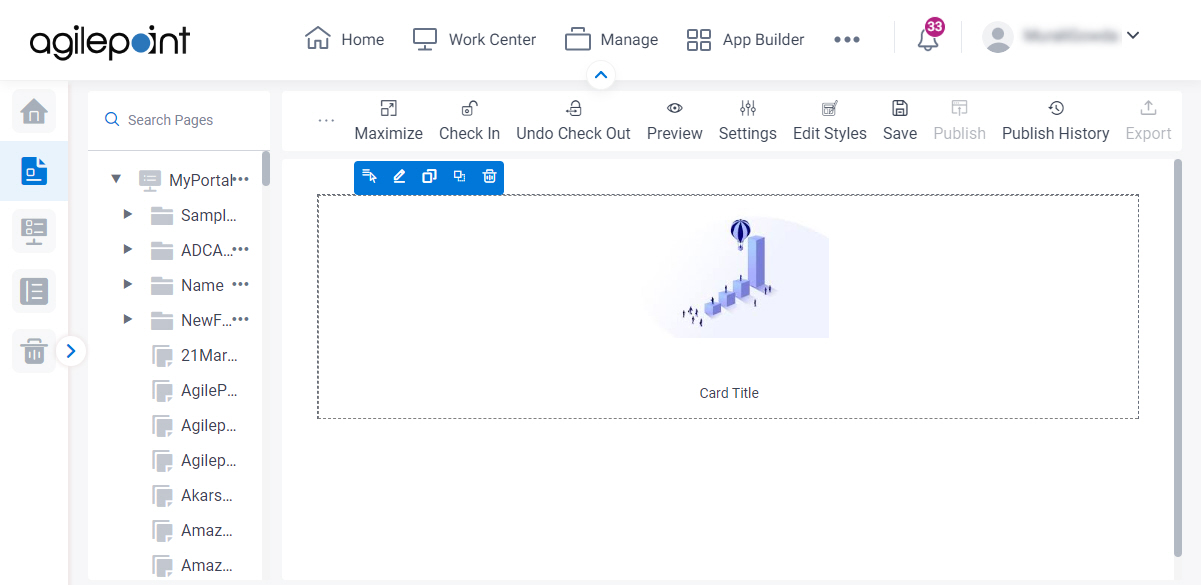This screenshot has width=1201, height=585.
Task: Save the page
Action: (900, 121)
